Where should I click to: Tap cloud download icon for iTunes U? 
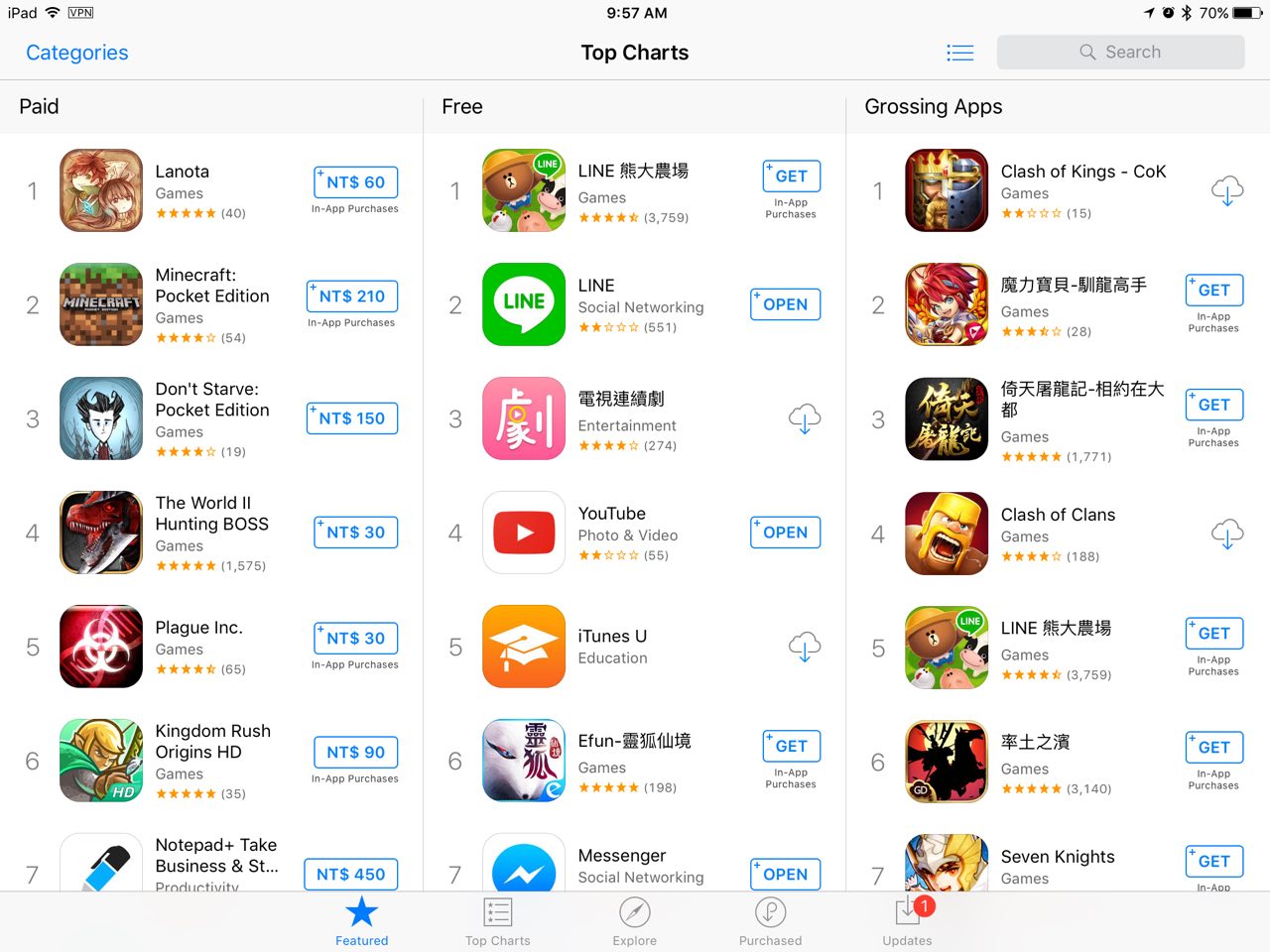[x=805, y=647]
